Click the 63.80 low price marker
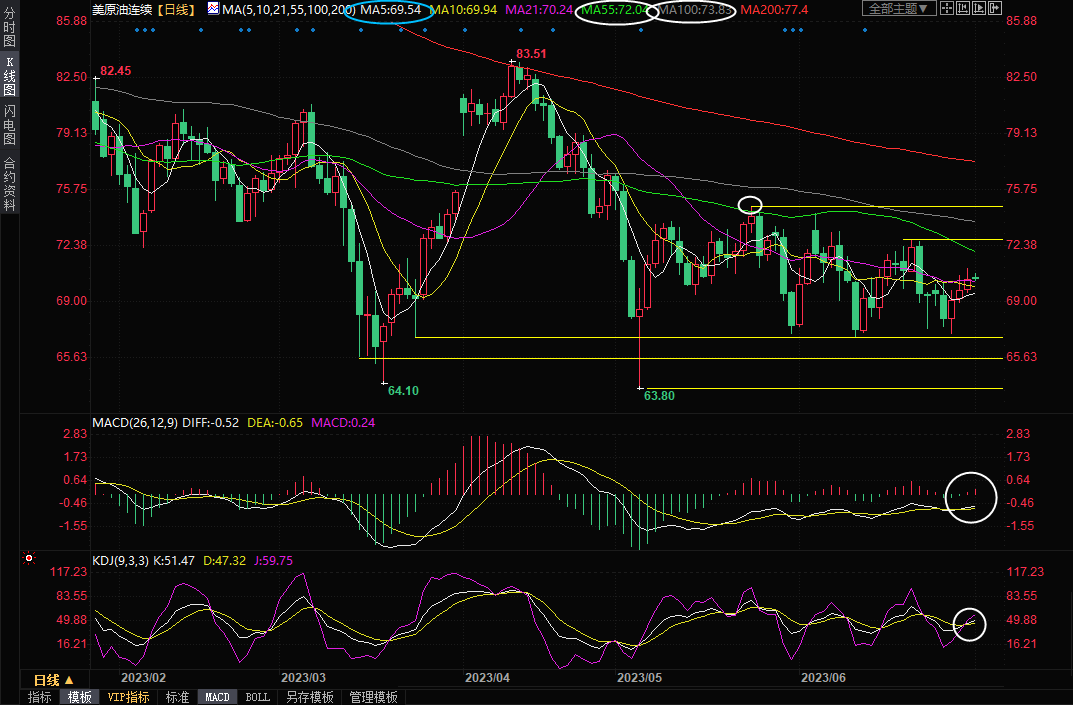This screenshot has width=1073, height=705. point(659,396)
